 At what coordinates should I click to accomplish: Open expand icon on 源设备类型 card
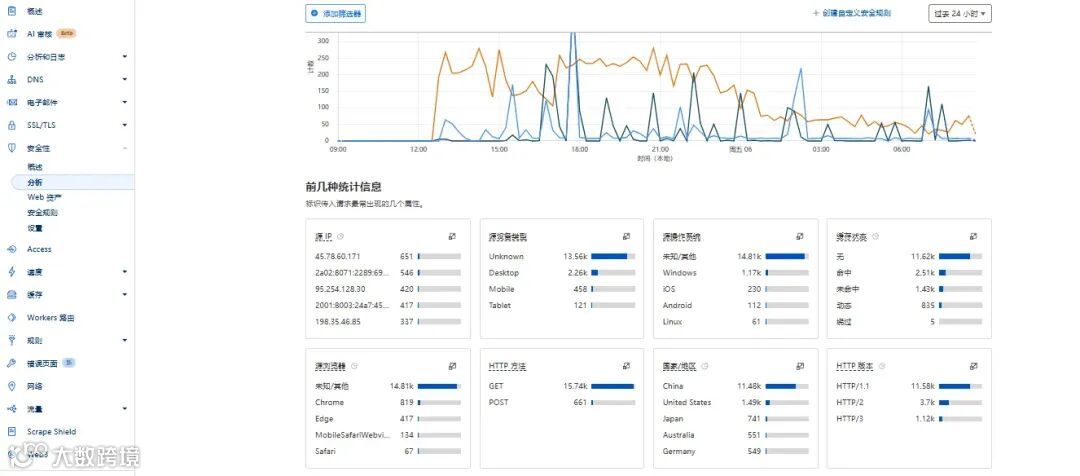tap(626, 236)
